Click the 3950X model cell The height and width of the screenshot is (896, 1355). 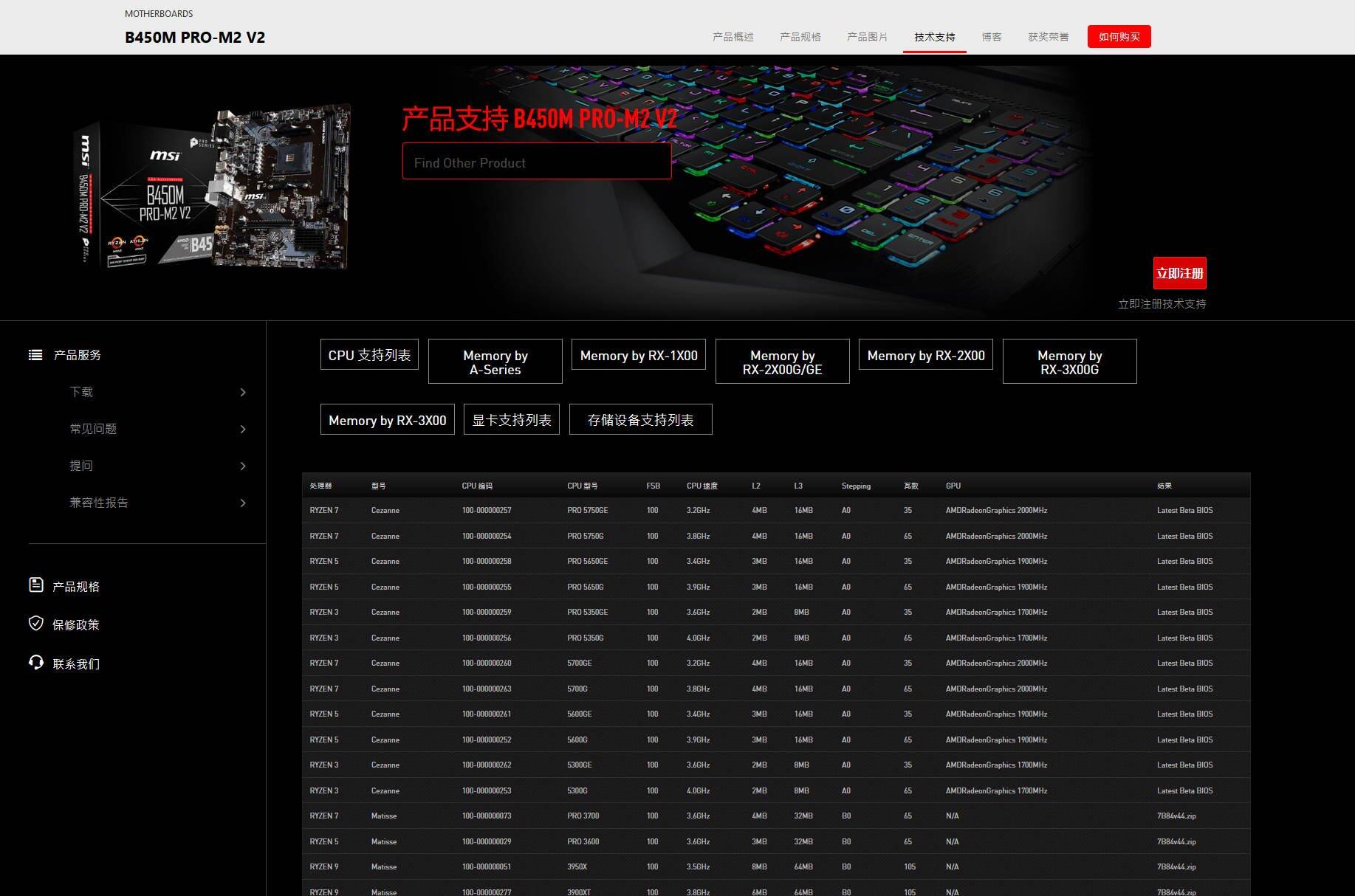coord(577,866)
